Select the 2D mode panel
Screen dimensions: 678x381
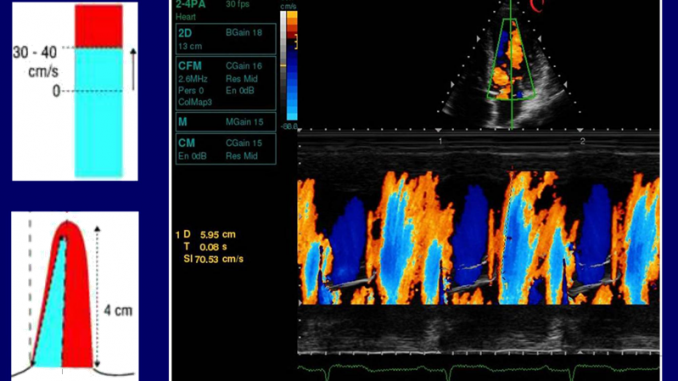coord(226,39)
